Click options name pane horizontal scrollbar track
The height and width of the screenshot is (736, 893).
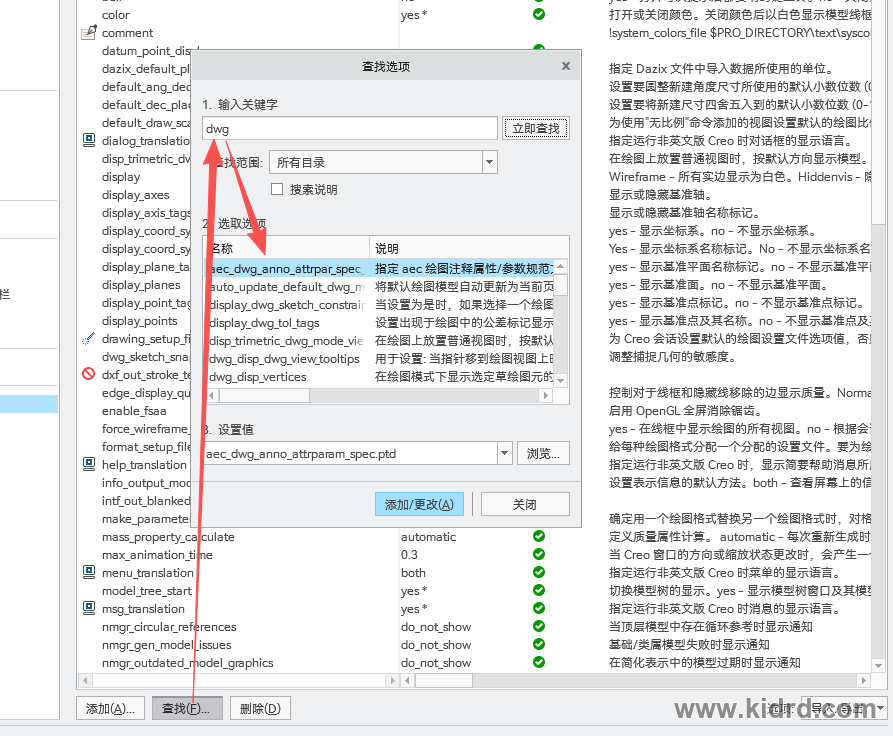(x=239, y=680)
